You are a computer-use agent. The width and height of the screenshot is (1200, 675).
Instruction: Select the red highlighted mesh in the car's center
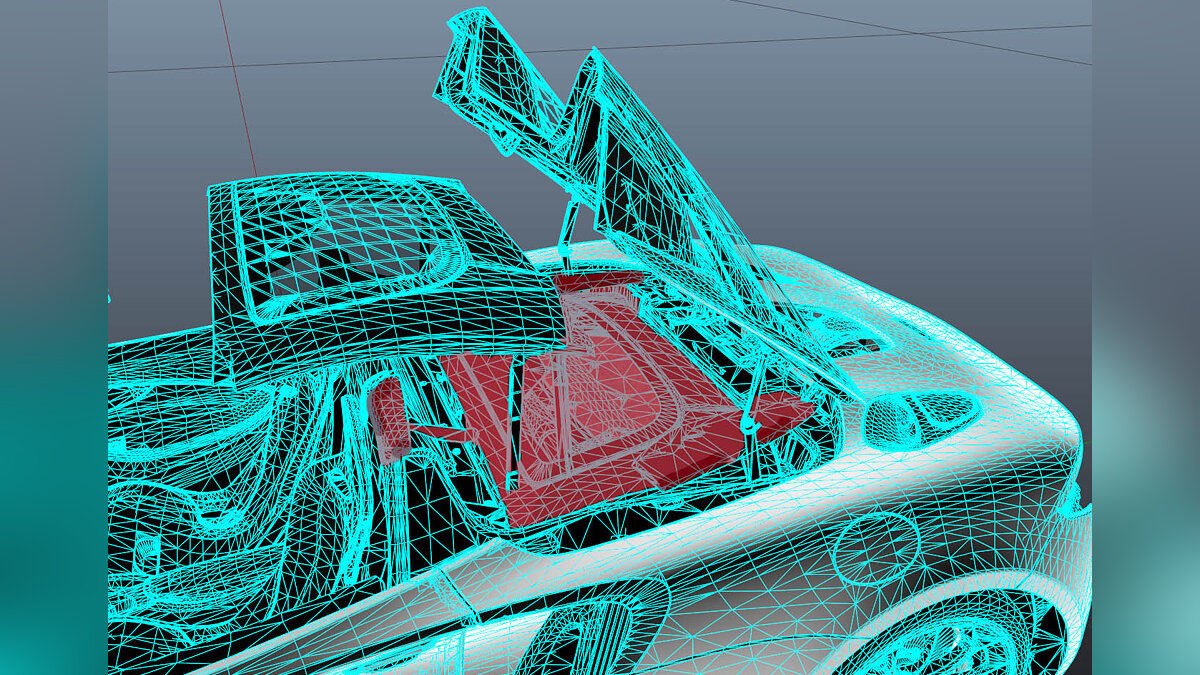coord(600,420)
